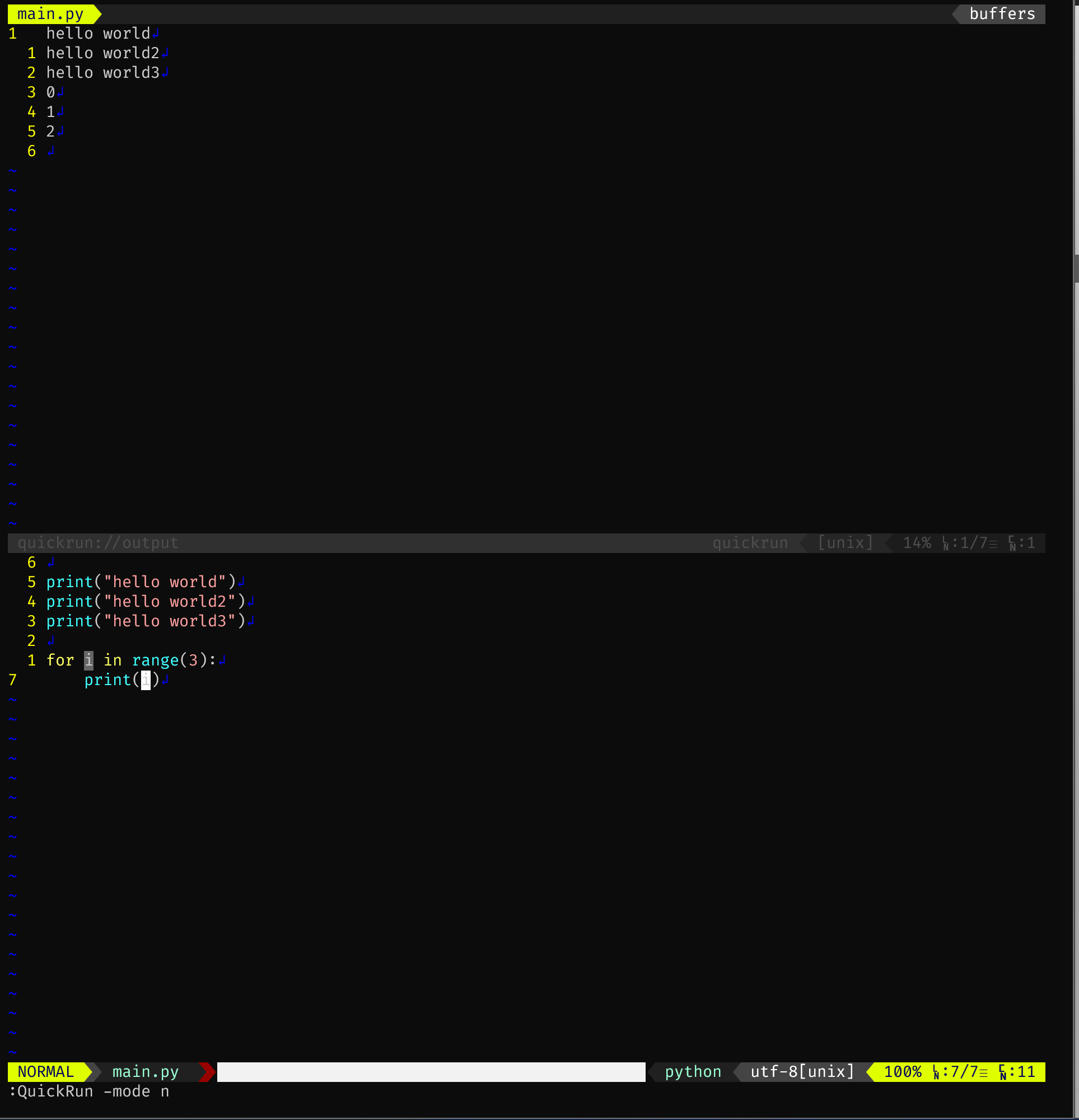Click the utf-8[unix] encoding indicator

coord(802,1071)
